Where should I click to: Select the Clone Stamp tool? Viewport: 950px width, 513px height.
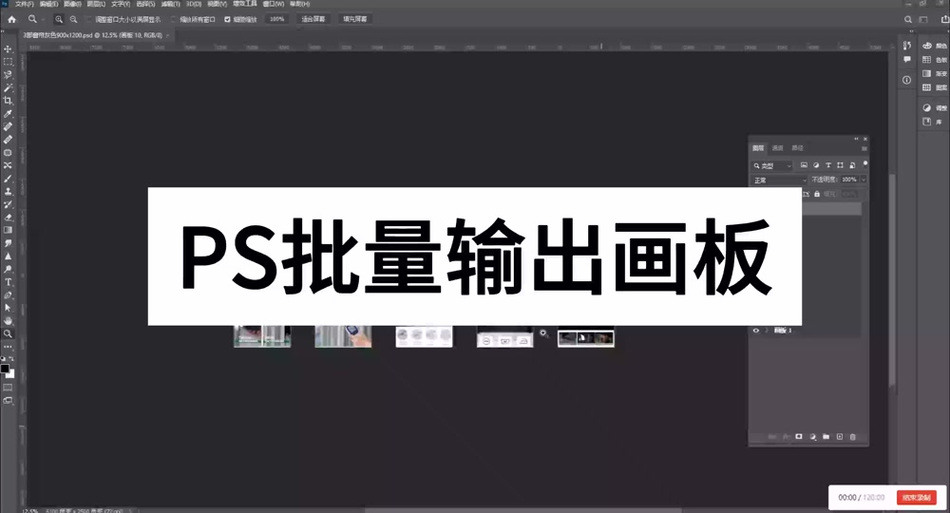coord(8,191)
